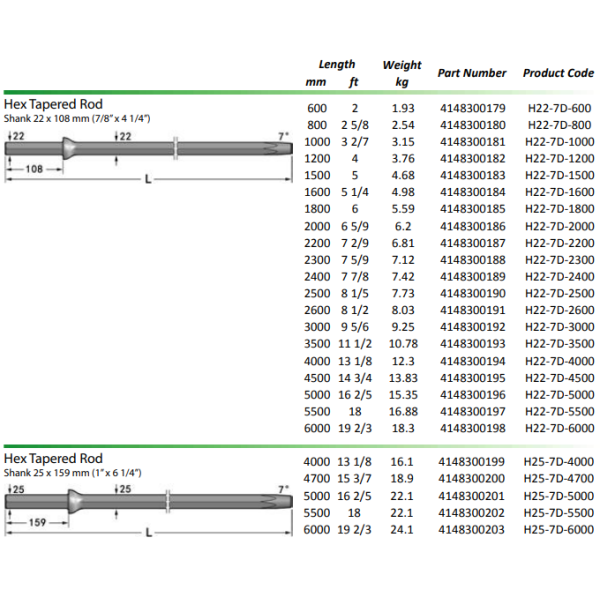Select weight value 24.1
600x600 pixels.
402,530
